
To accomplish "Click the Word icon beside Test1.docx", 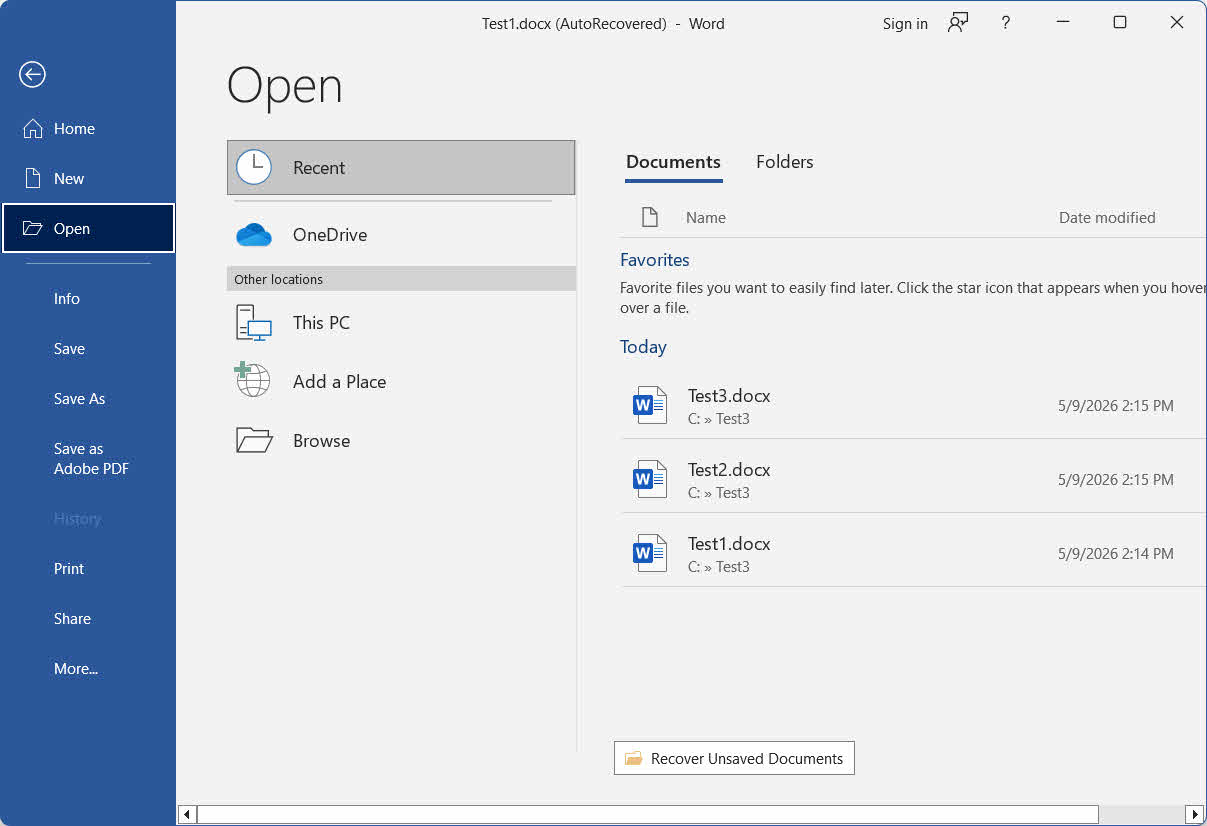I will 650,553.
